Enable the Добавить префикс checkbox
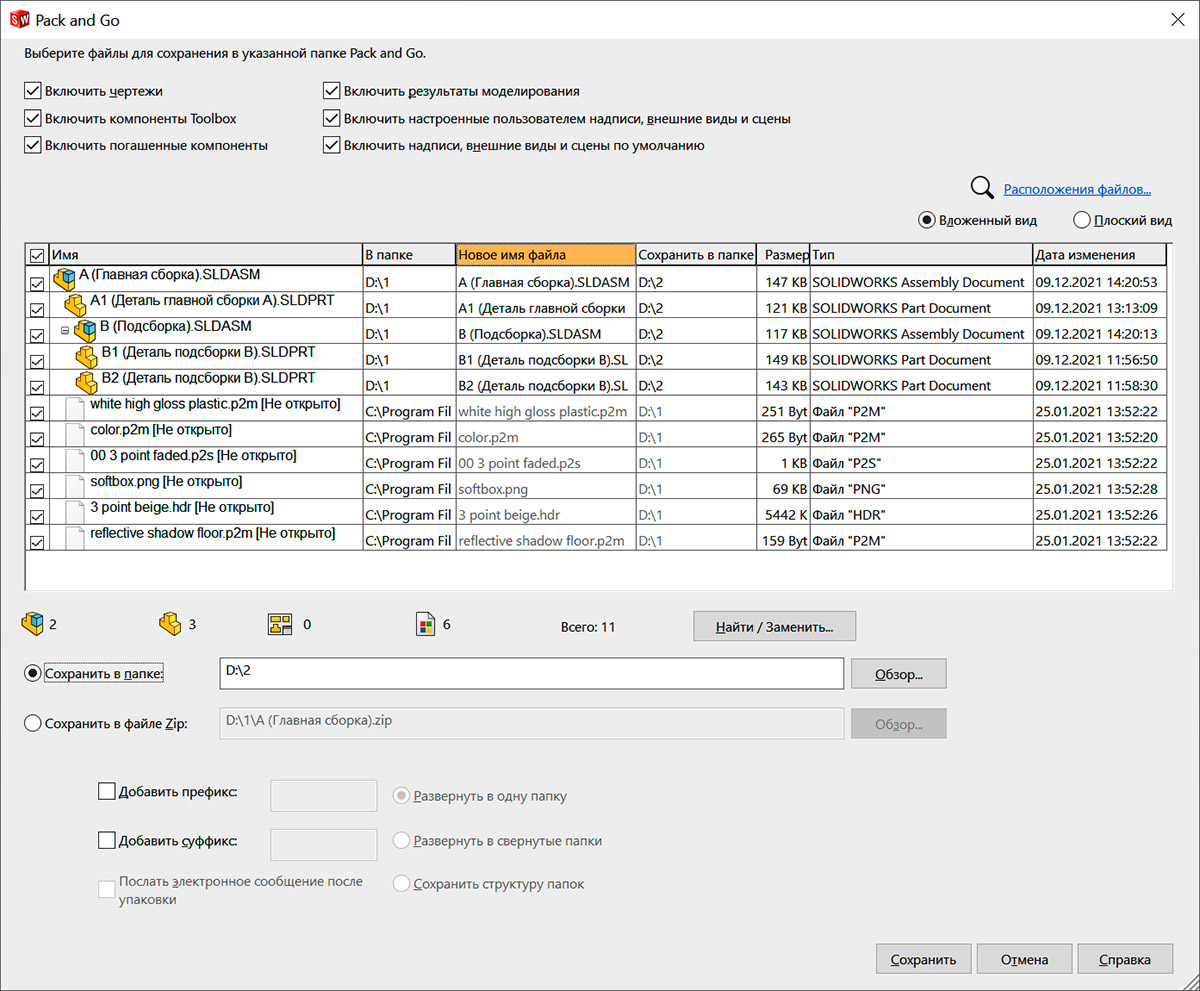The width and height of the screenshot is (1200, 991). [107, 791]
